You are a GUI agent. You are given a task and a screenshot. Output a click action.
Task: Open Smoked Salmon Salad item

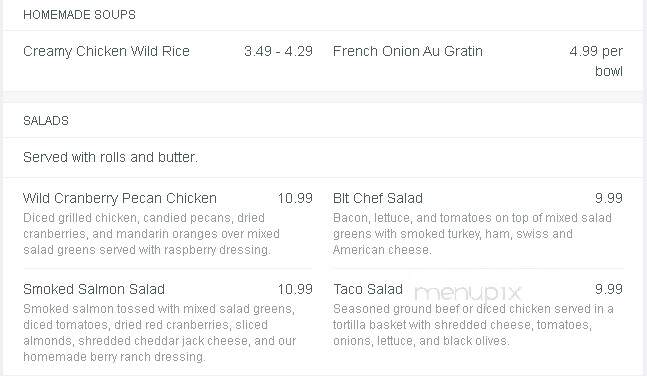pyautogui.click(x=94, y=289)
